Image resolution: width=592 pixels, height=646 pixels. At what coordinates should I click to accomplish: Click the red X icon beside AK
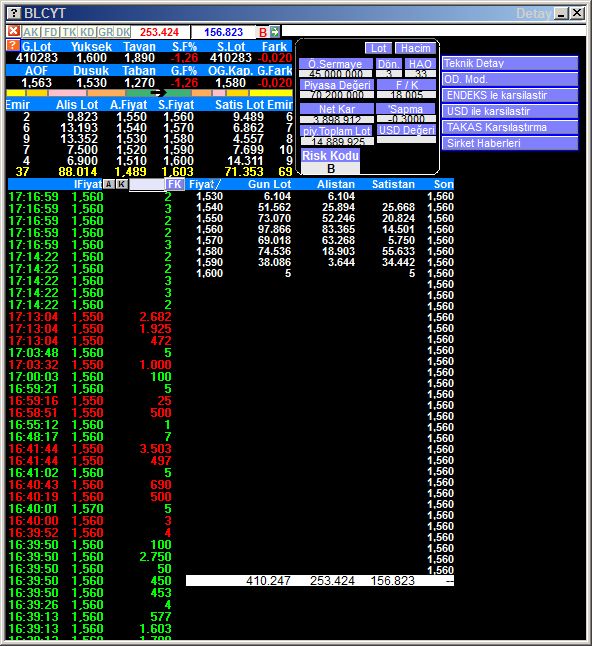pos(14,31)
